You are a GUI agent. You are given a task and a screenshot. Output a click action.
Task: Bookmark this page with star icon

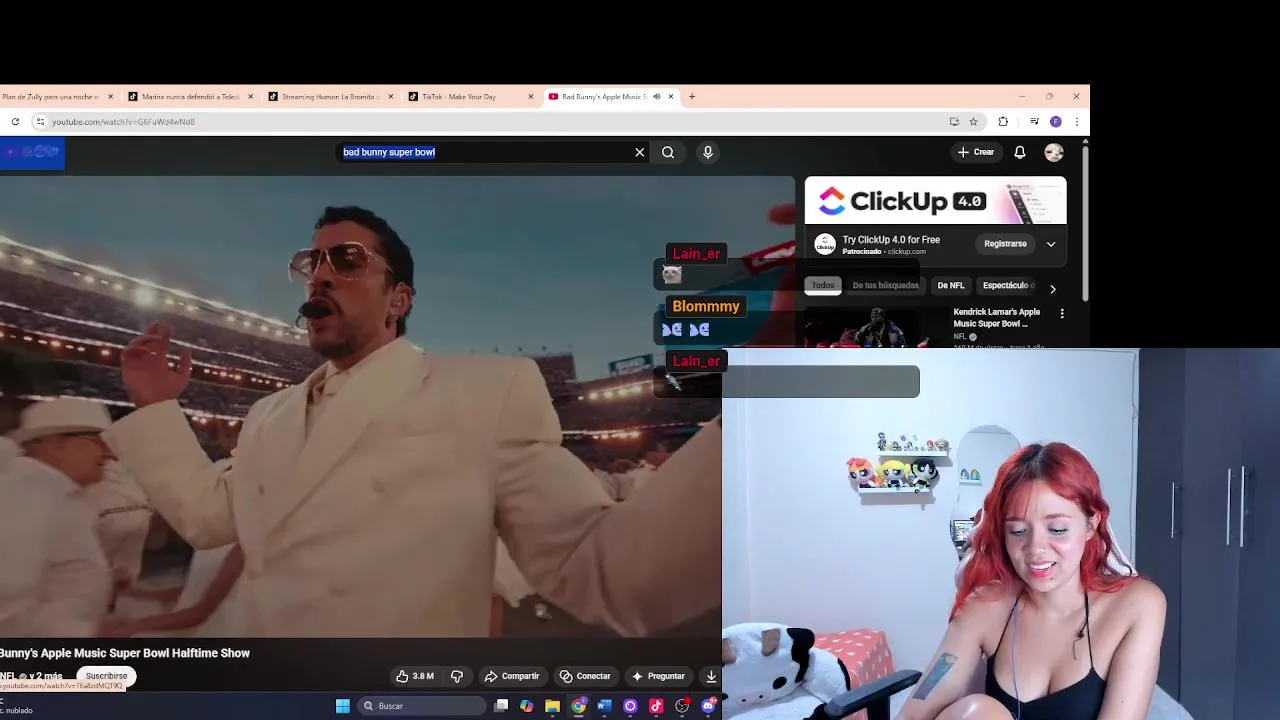pos(973,122)
